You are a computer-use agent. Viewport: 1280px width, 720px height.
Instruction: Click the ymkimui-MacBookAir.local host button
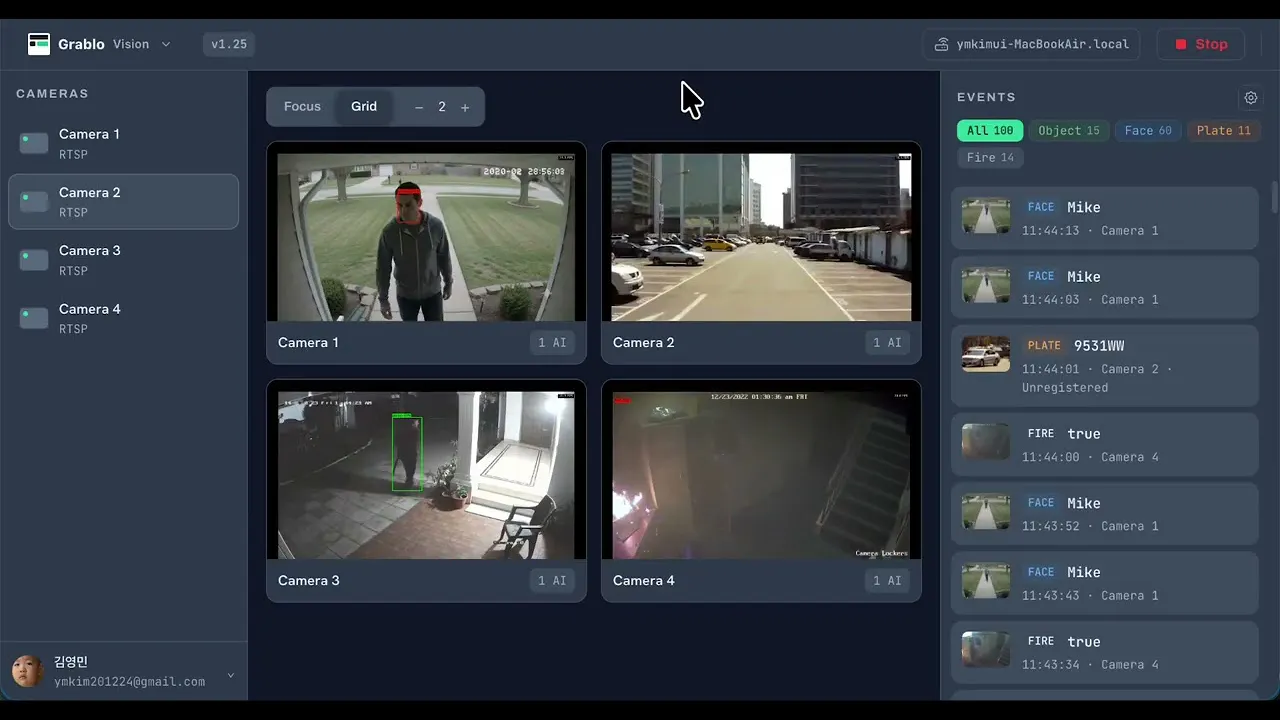point(1031,44)
